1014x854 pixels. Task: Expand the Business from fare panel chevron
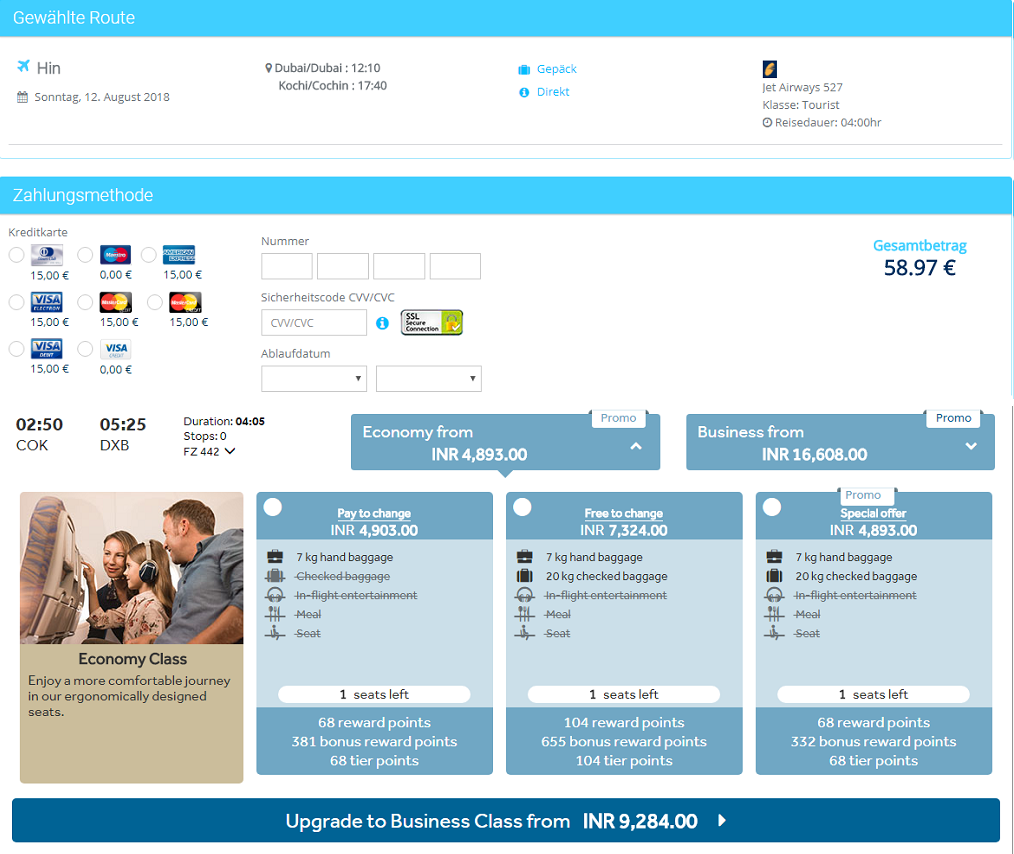(x=971, y=446)
